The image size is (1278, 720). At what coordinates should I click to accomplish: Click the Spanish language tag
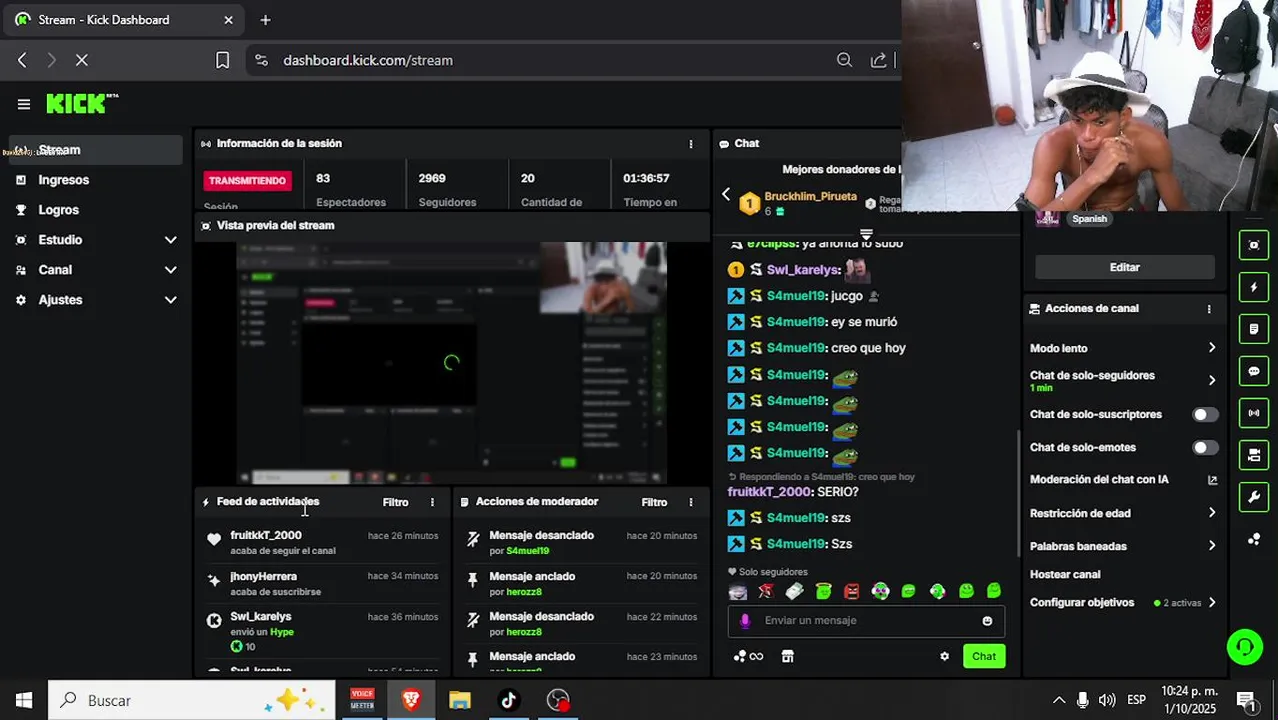click(x=1089, y=219)
